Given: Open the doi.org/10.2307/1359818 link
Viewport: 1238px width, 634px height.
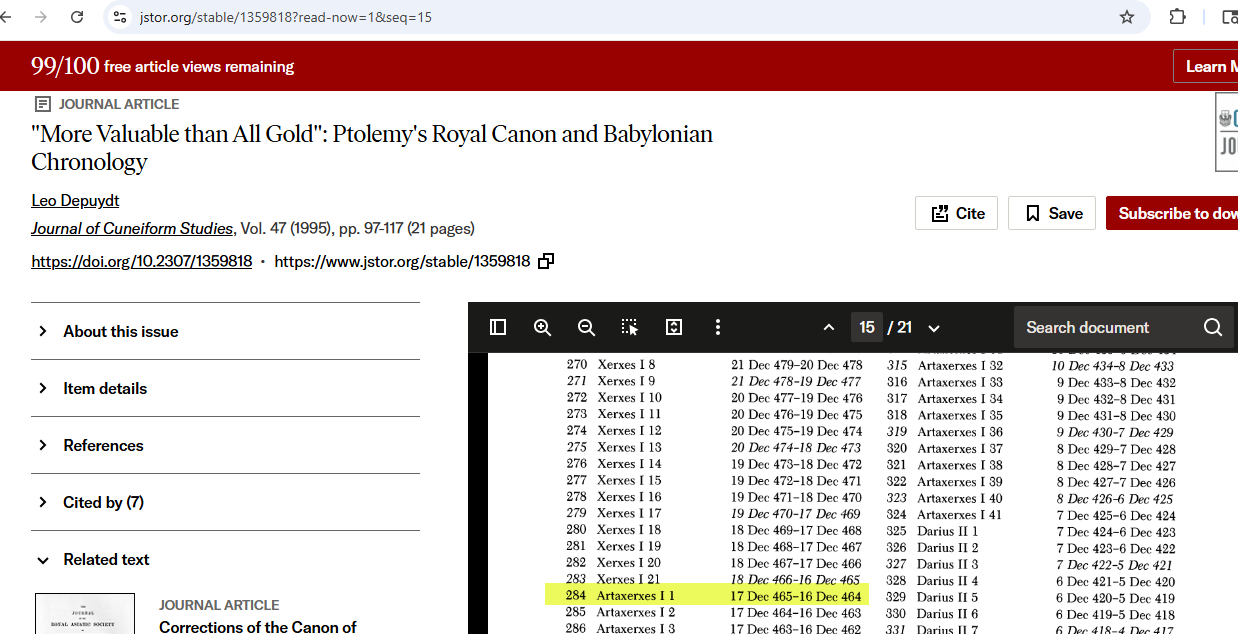Looking at the screenshot, I should tap(141, 261).
